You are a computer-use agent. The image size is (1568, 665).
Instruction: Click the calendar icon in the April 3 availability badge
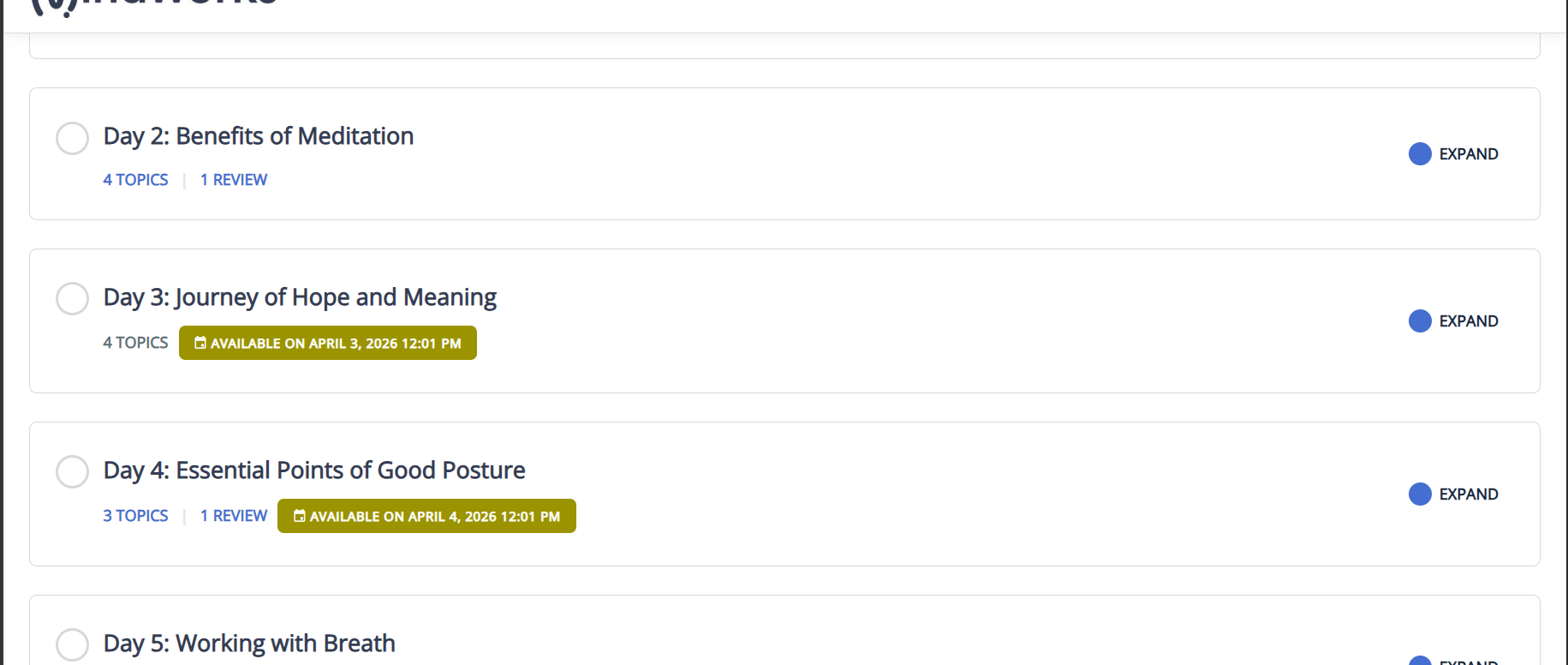(200, 343)
